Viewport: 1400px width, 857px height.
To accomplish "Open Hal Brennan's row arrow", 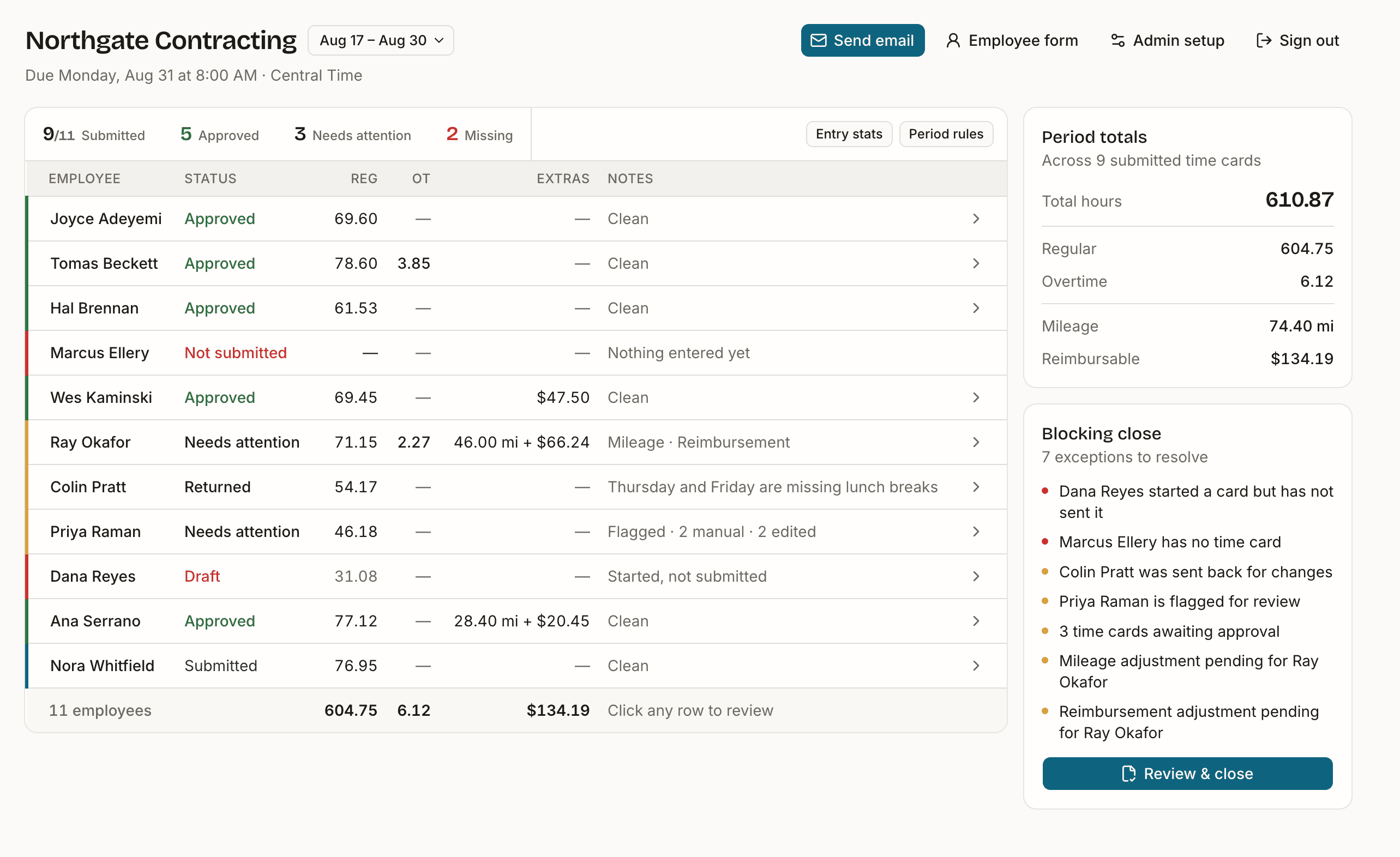I will tap(976, 308).
